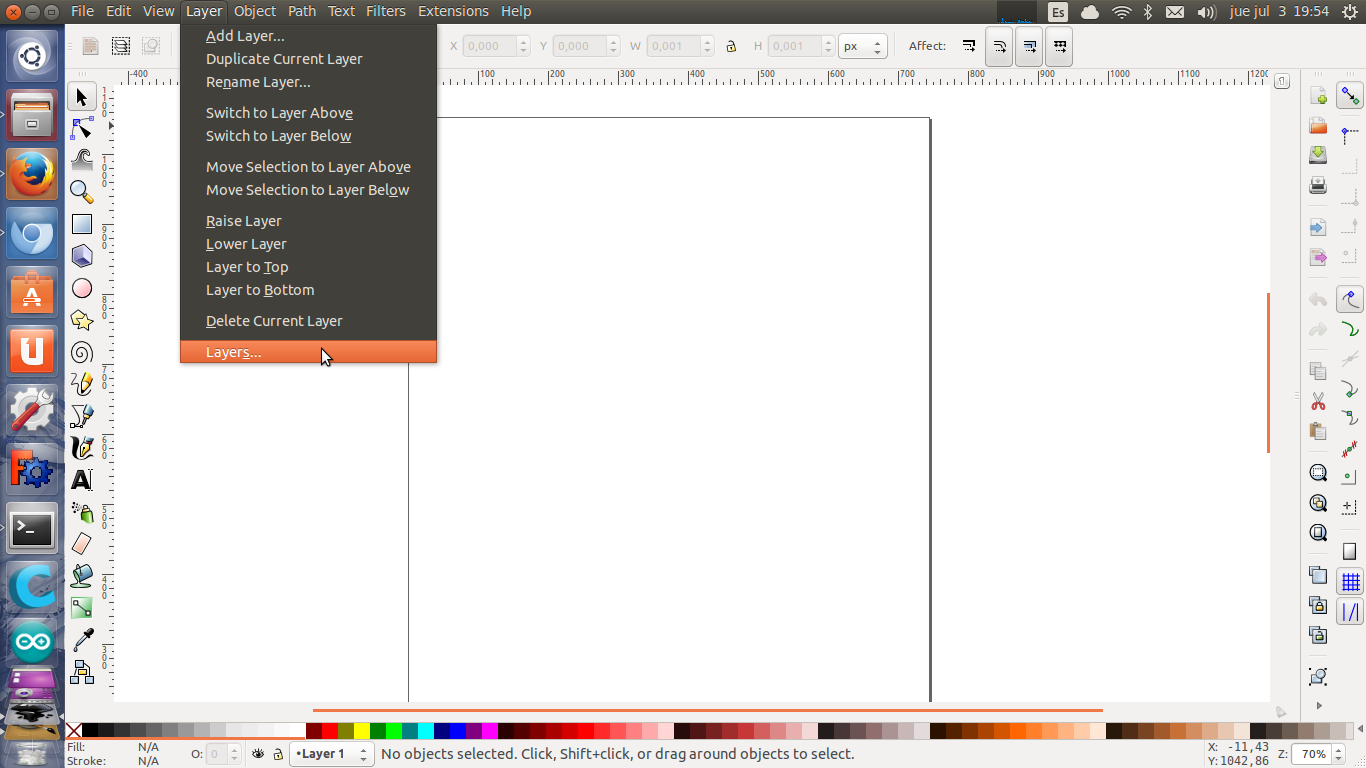Viewport: 1366px width, 768px height.
Task: Pick the Ellipse tool in toolbox
Action: [82, 288]
